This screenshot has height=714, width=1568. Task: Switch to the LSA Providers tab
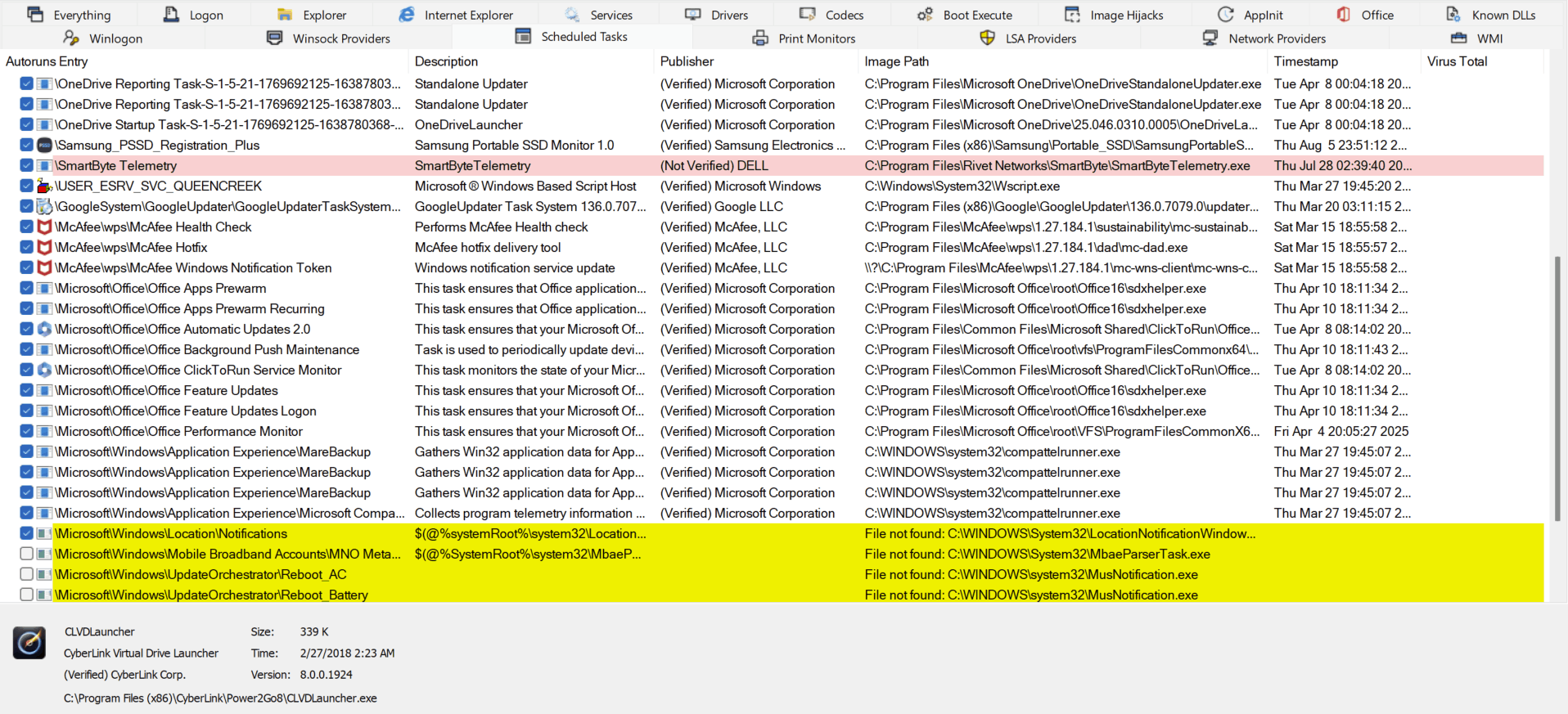pos(1028,38)
